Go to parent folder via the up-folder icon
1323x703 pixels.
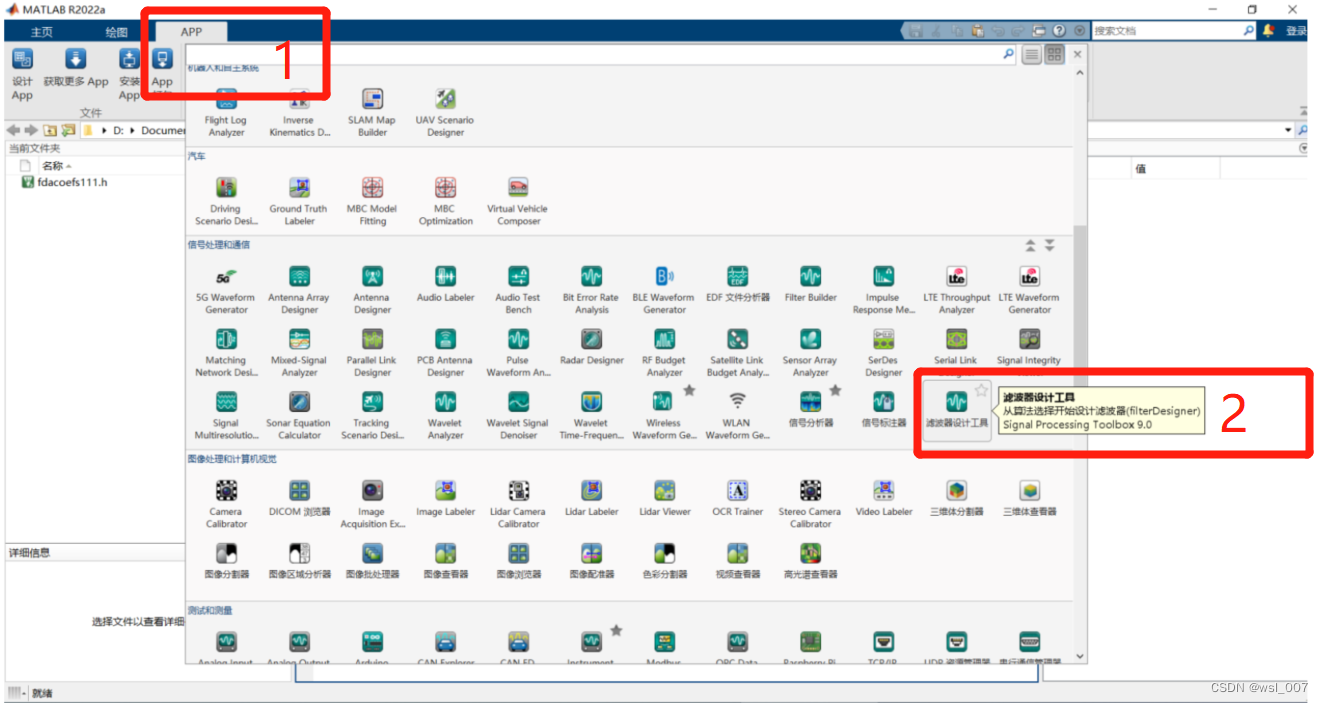[49, 130]
